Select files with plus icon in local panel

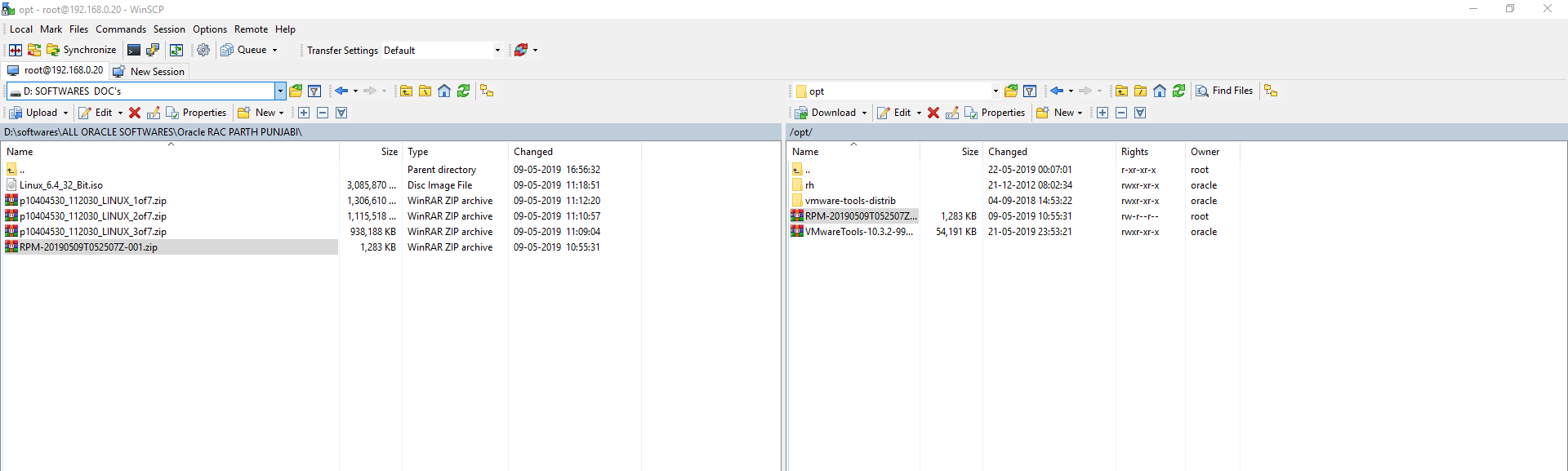tap(304, 113)
